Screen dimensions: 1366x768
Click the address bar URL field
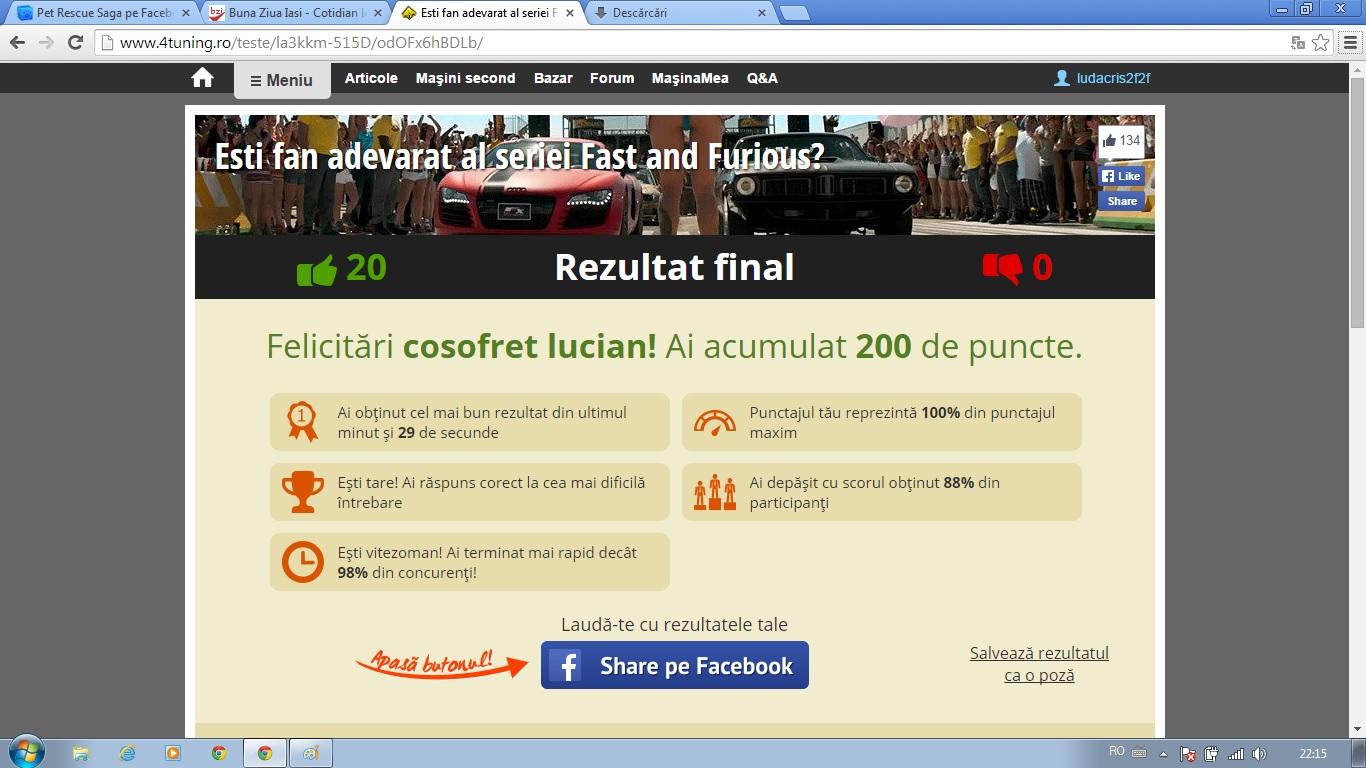(x=690, y=43)
